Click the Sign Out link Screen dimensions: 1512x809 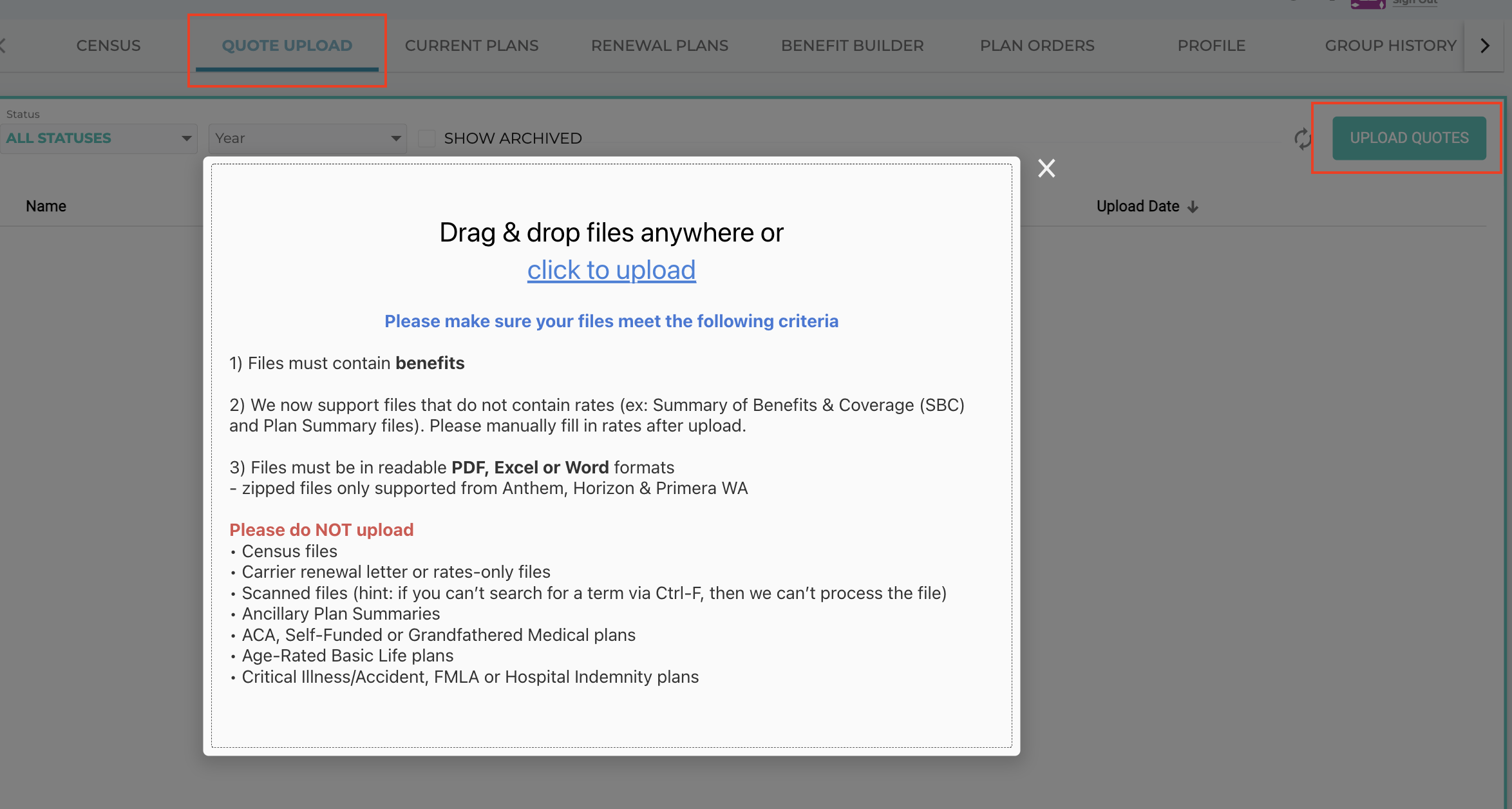point(1414,3)
